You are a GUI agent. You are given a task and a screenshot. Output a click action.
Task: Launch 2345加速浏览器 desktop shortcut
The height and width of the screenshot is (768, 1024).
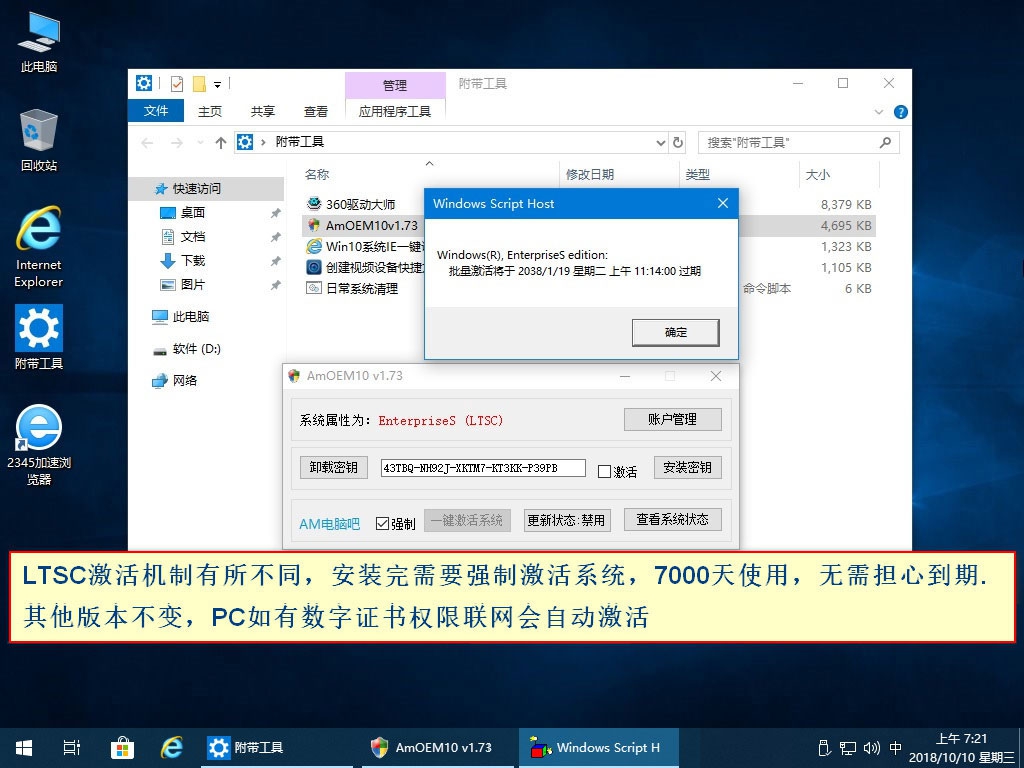point(39,445)
